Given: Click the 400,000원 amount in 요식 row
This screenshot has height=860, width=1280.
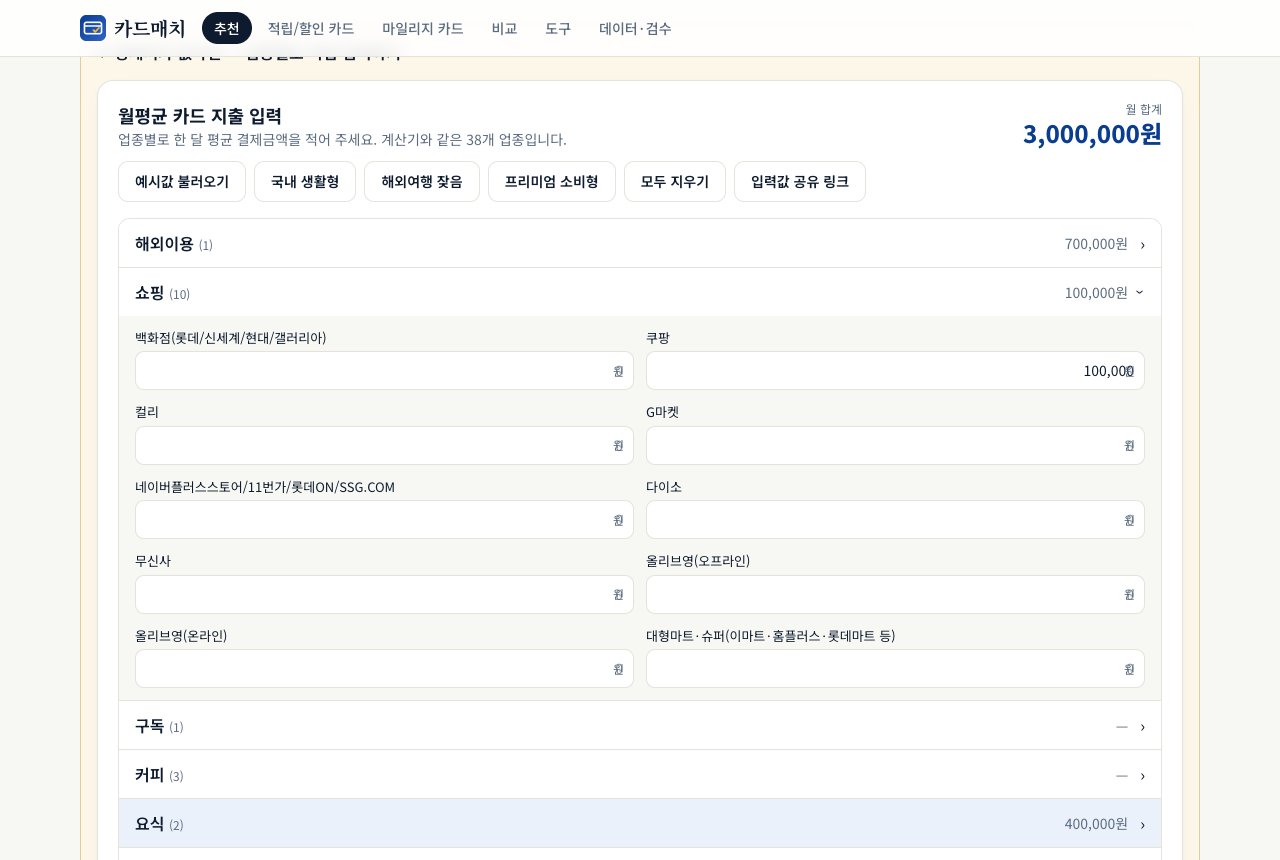Looking at the screenshot, I should click(x=1096, y=824).
